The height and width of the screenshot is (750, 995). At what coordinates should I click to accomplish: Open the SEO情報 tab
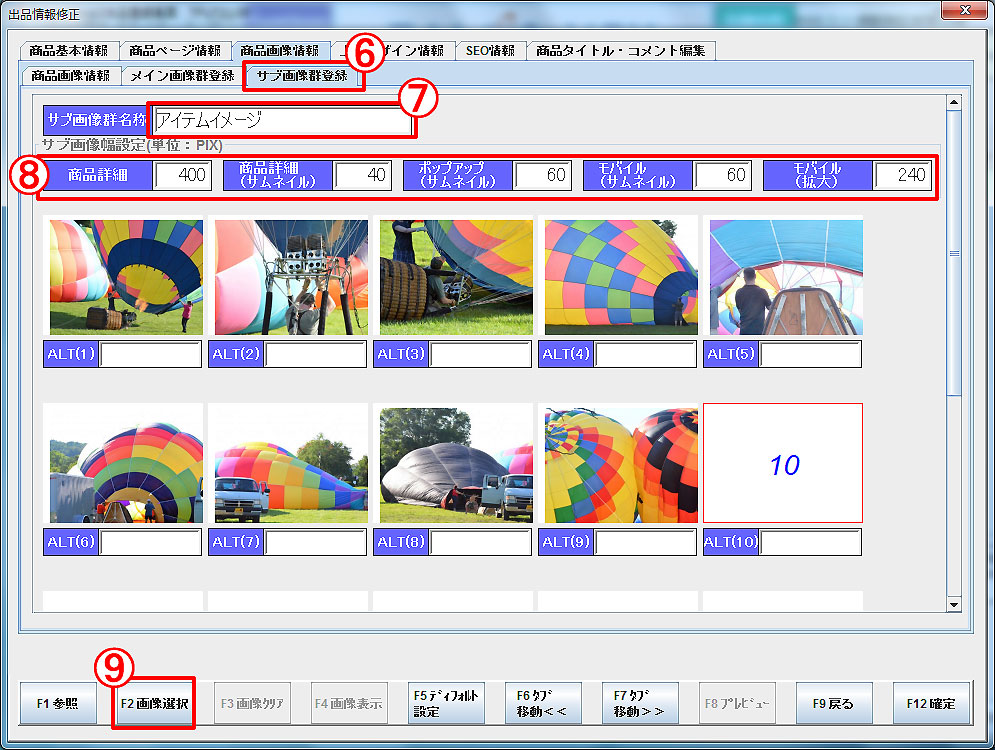pos(490,51)
